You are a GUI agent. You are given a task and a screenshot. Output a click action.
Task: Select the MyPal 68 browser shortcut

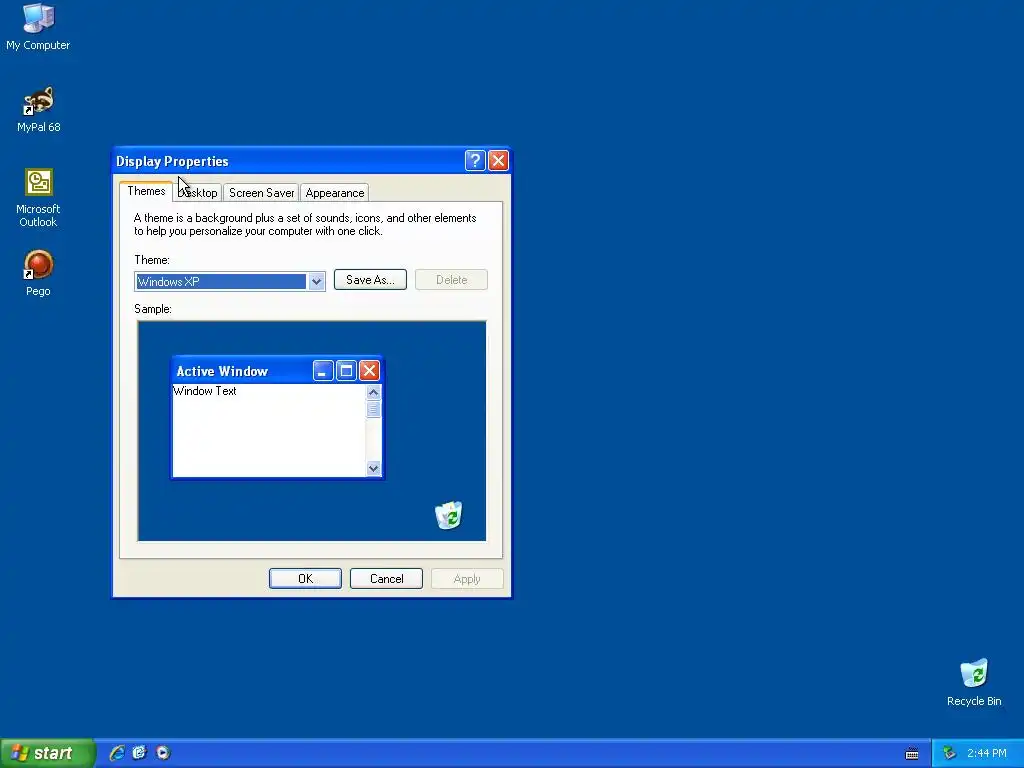39,109
